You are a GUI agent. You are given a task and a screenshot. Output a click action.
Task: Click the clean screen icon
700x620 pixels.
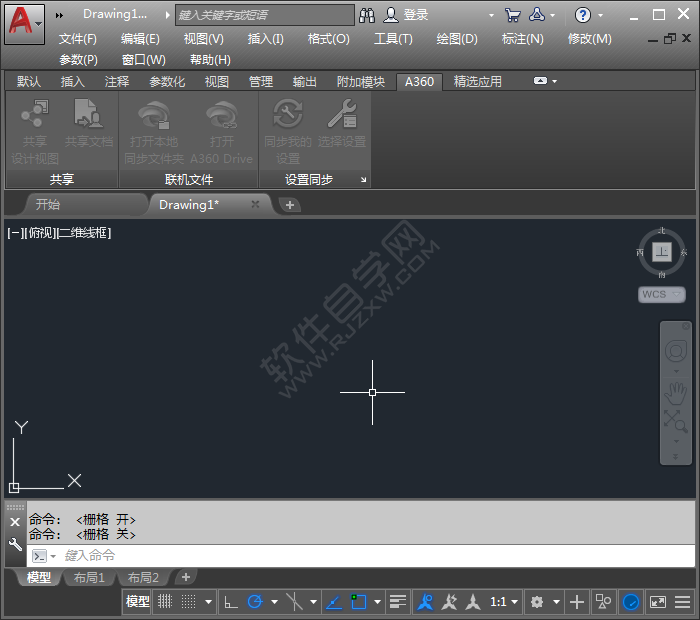[658, 602]
